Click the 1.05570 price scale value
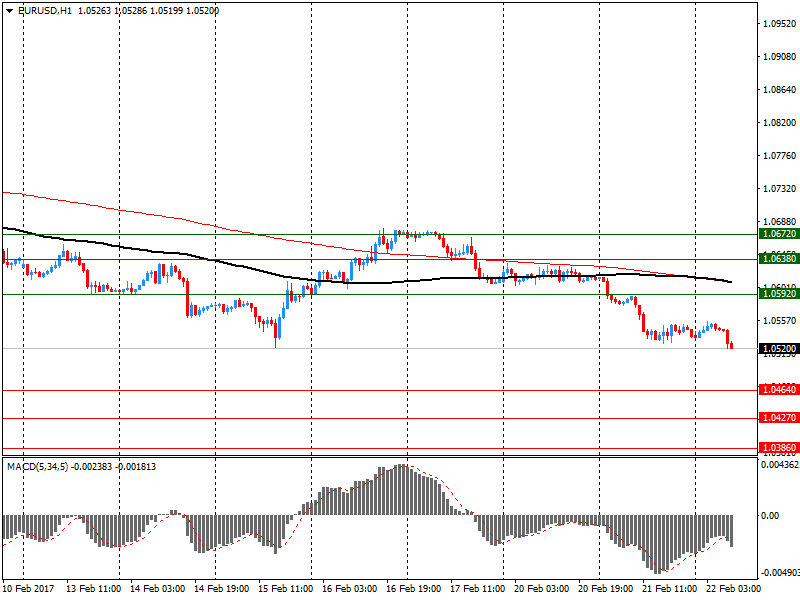Image resolution: width=800 pixels, height=600 pixels. click(x=780, y=321)
